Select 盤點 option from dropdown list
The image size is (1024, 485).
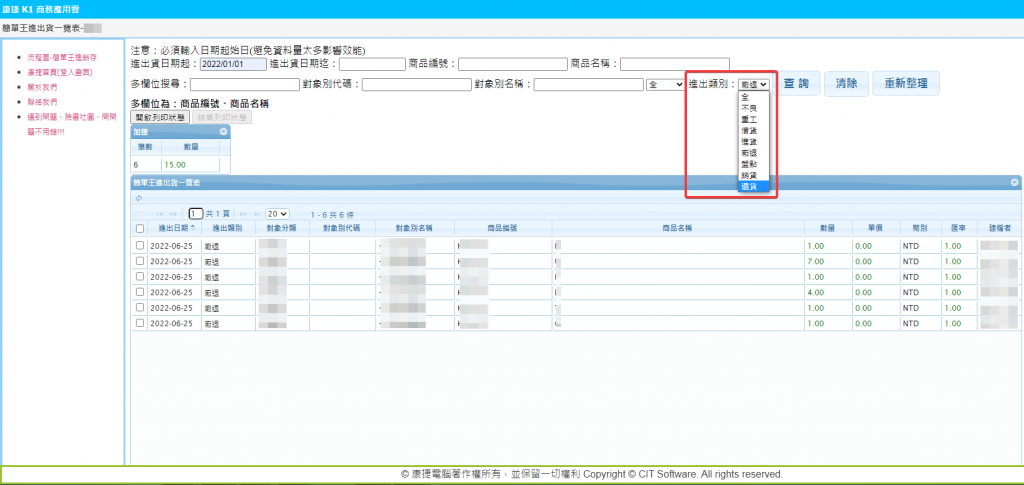(x=749, y=163)
